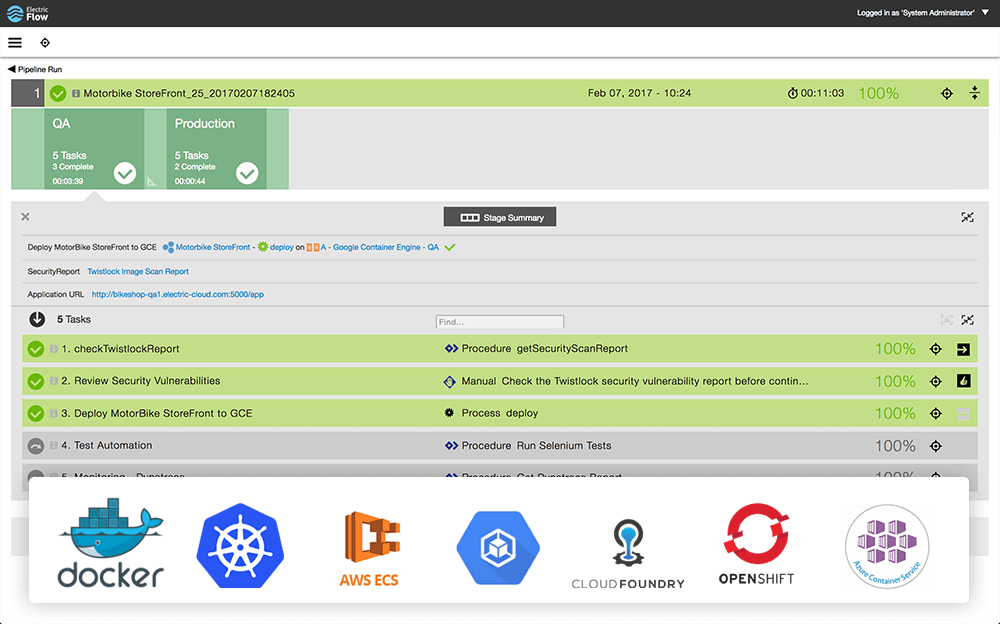The width and height of the screenshot is (1000, 624).
Task: Click the target icon for Test Automation task
Action: pyautogui.click(x=936, y=446)
